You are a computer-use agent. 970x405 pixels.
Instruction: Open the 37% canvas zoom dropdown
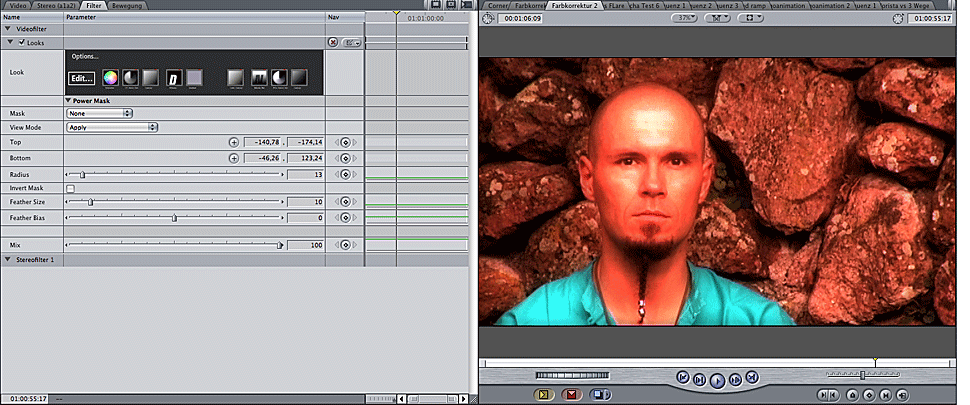coord(683,18)
